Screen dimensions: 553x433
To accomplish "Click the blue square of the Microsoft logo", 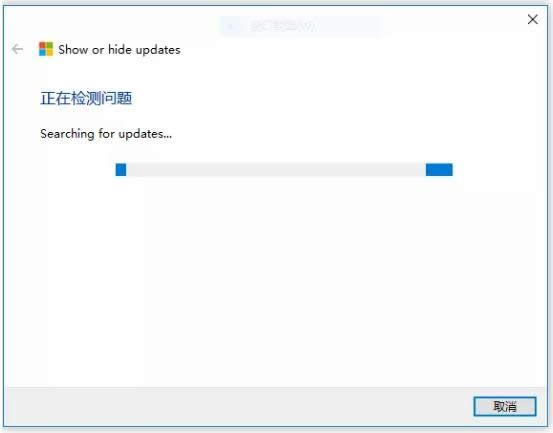I will pos(42,53).
